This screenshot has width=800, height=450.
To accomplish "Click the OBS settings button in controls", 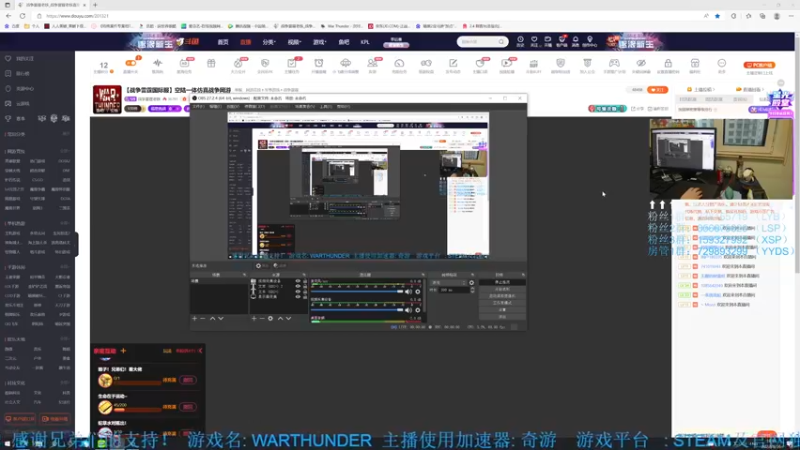I will click(502, 310).
